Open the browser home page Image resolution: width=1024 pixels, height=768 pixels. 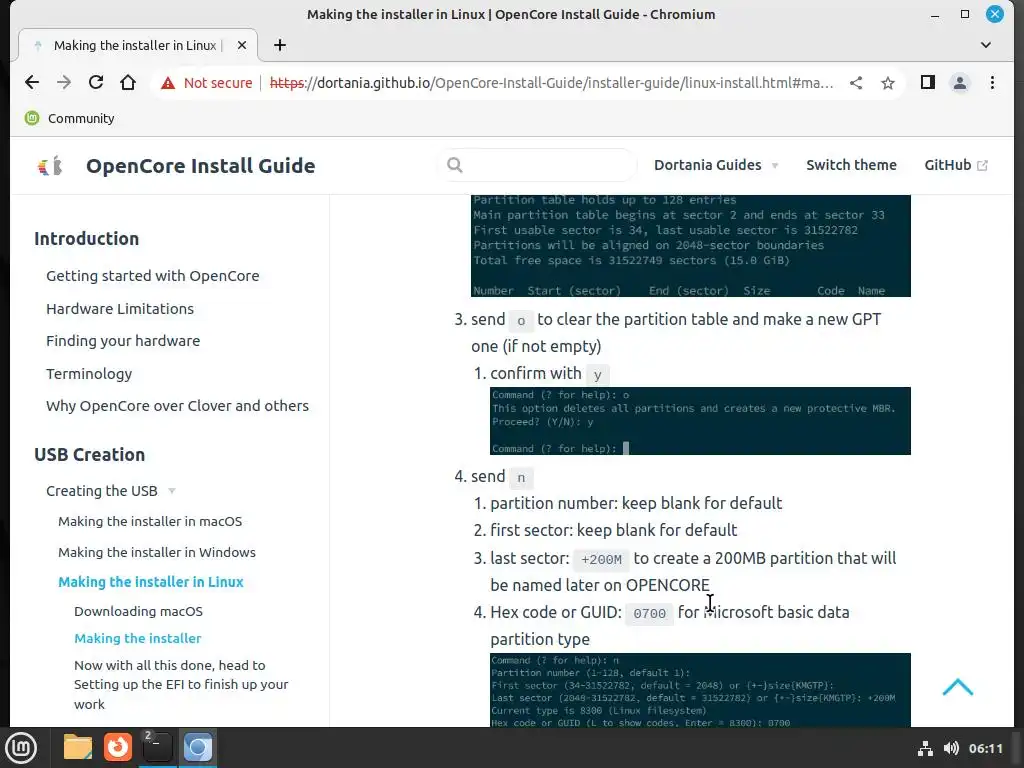click(x=128, y=82)
